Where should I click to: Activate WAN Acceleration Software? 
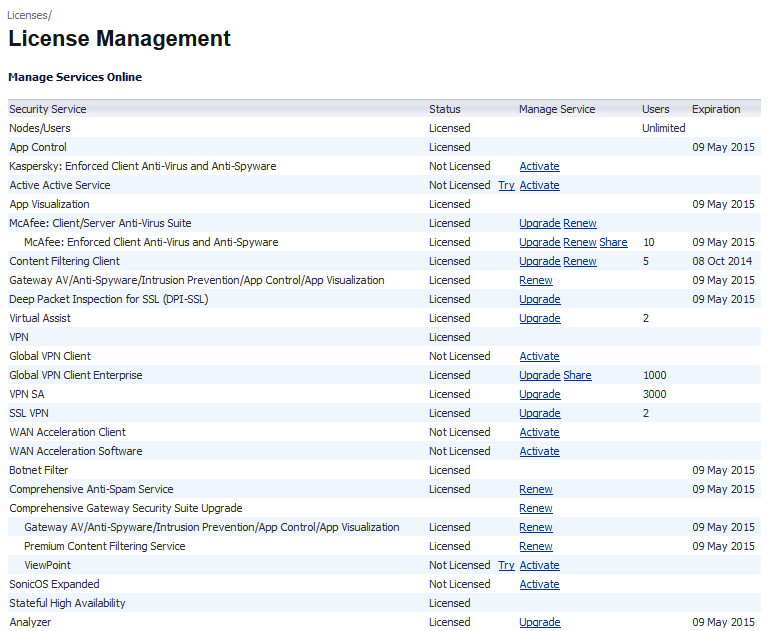(x=539, y=451)
